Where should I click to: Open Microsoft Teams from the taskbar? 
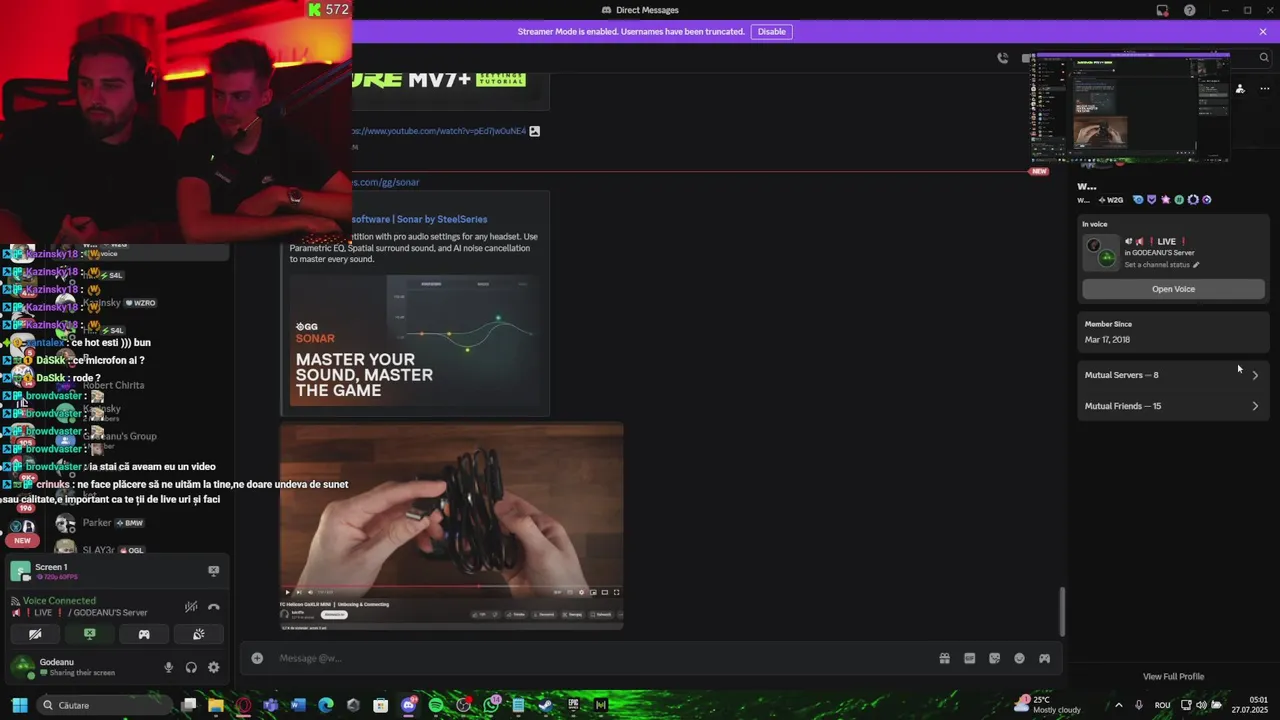point(271,705)
